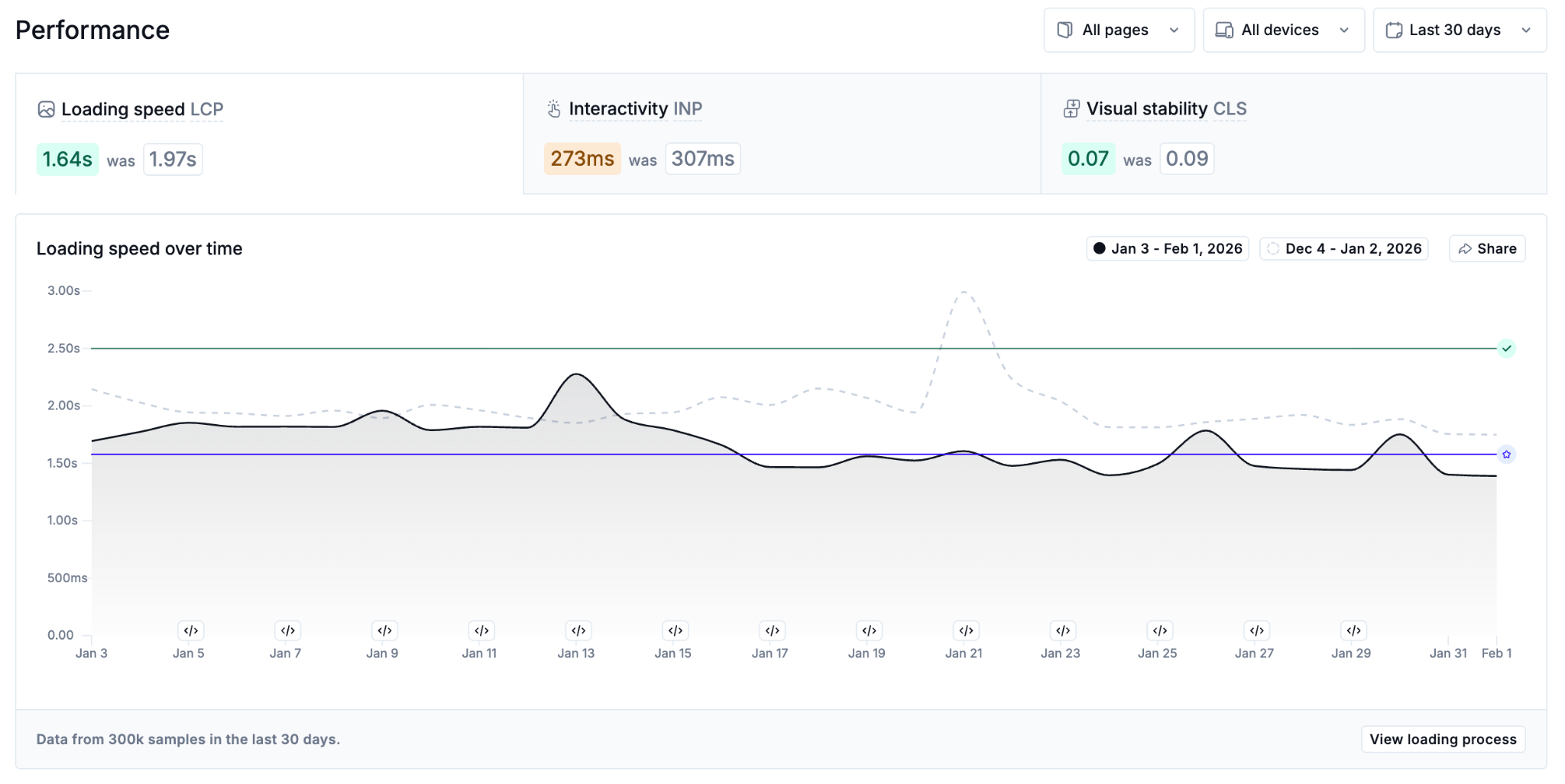1565x784 pixels.
Task: Toggle the Dec 4 - Jan 2, 2026 comparison series
Action: coord(1343,248)
